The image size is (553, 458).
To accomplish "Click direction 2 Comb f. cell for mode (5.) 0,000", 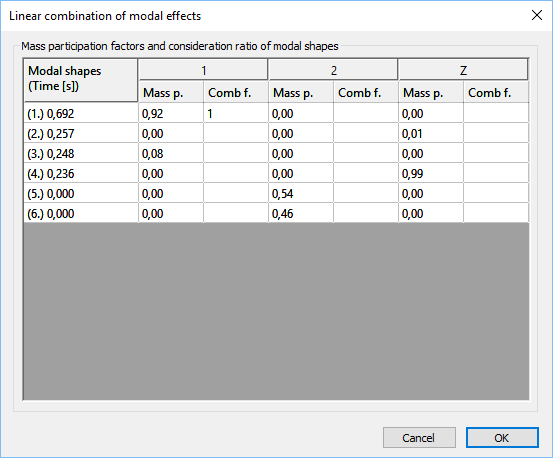I will pyautogui.click(x=366, y=193).
